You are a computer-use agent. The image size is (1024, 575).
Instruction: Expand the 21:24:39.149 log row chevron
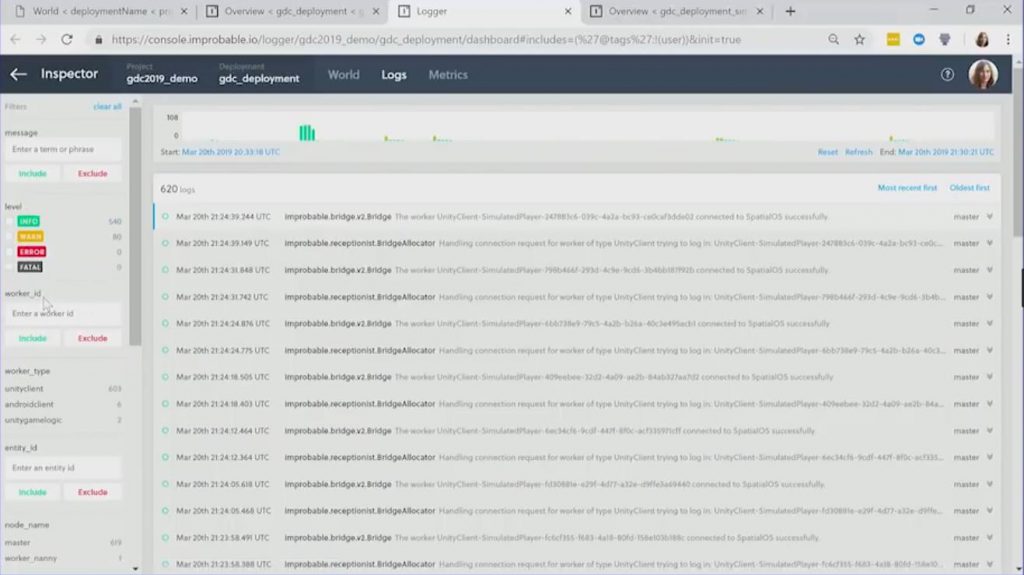coord(989,243)
